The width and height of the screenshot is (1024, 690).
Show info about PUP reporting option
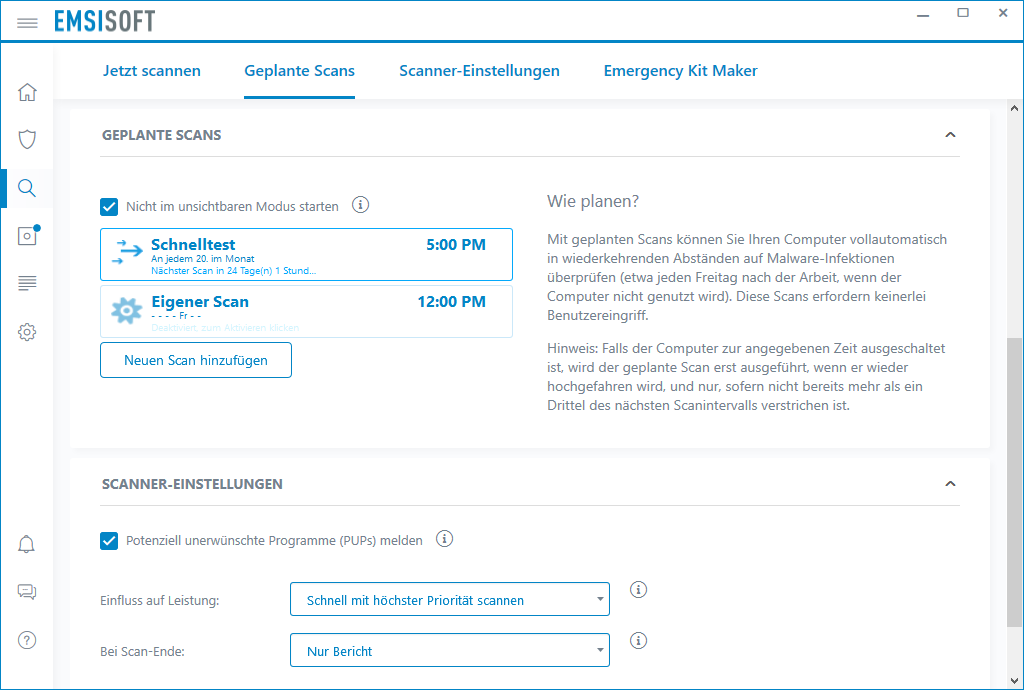444,539
